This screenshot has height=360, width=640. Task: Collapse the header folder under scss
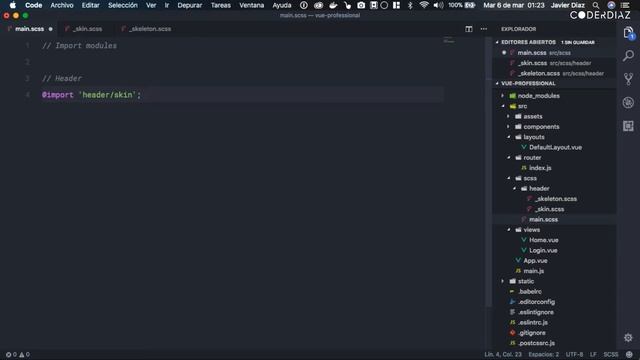point(539,189)
